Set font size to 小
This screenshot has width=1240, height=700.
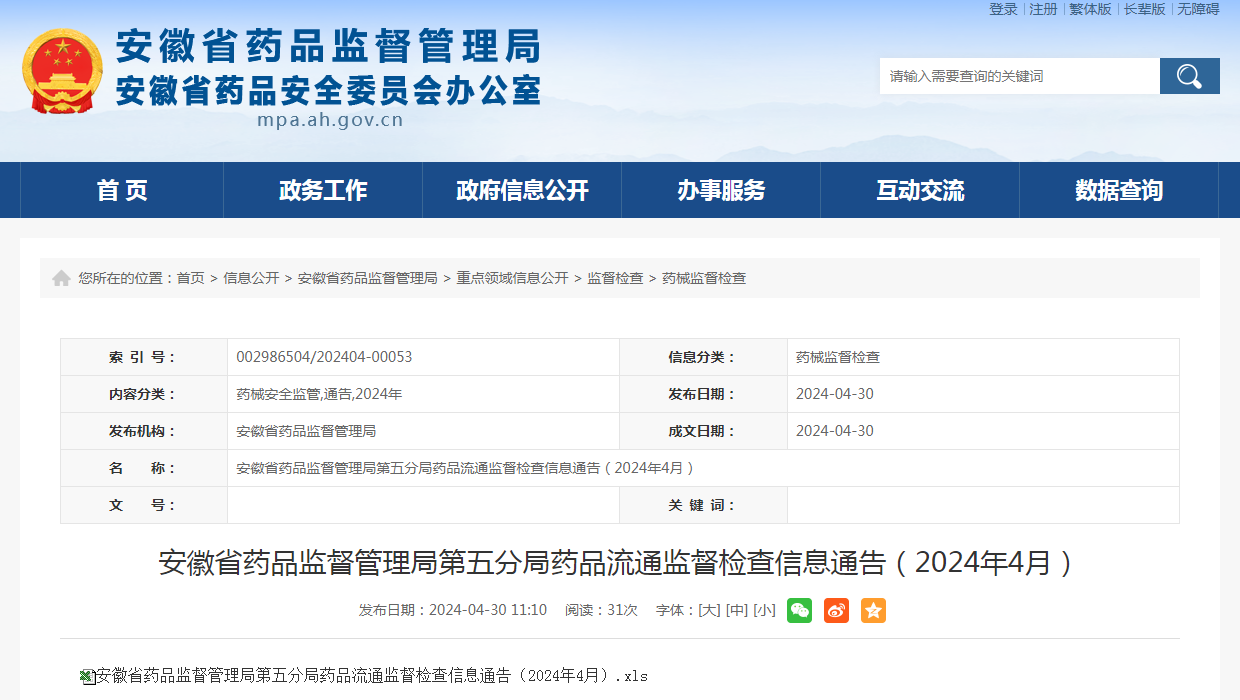click(x=765, y=610)
